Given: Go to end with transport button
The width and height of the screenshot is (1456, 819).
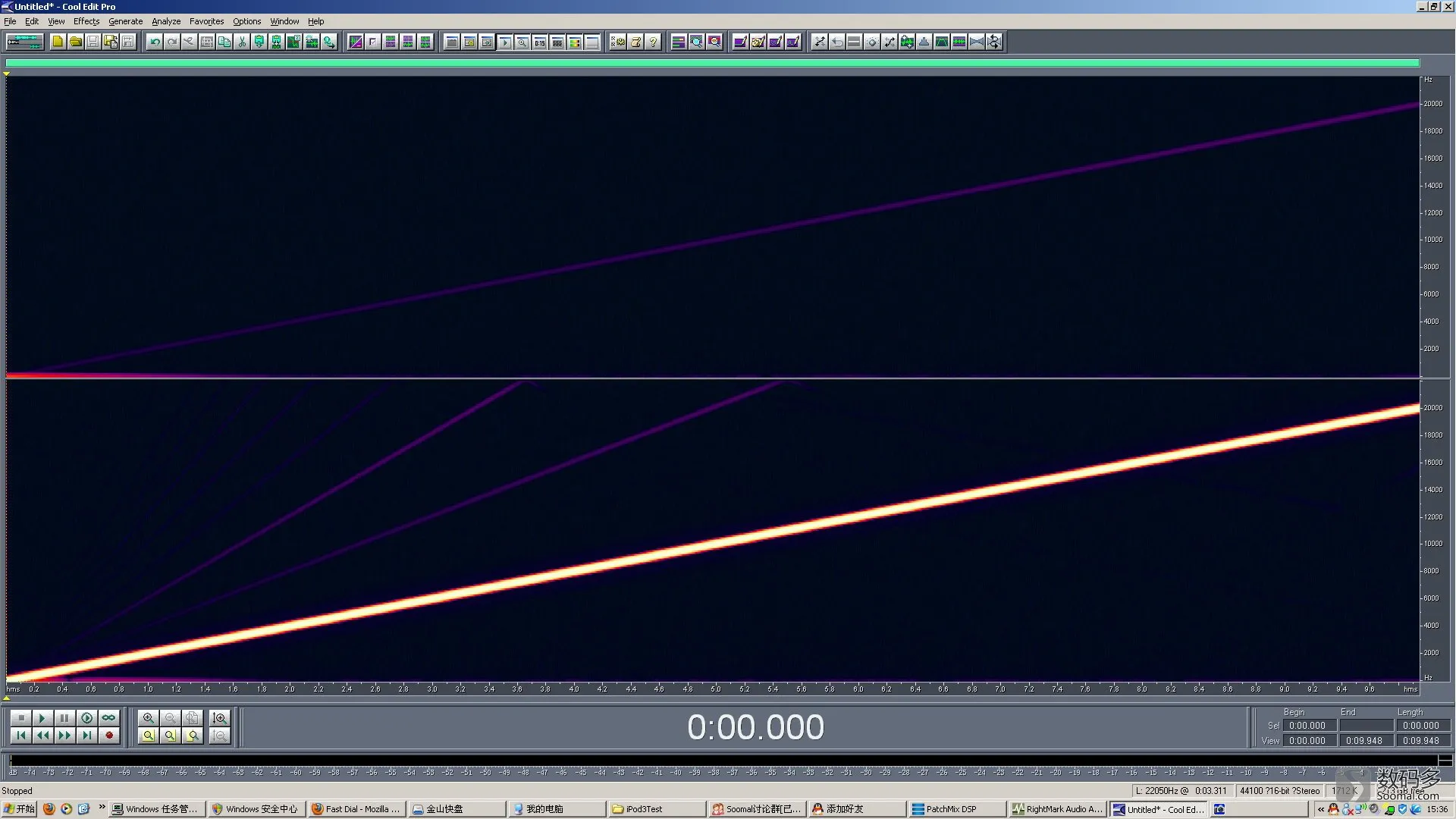Looking at the screenshot, I should (x=86, y=735).
